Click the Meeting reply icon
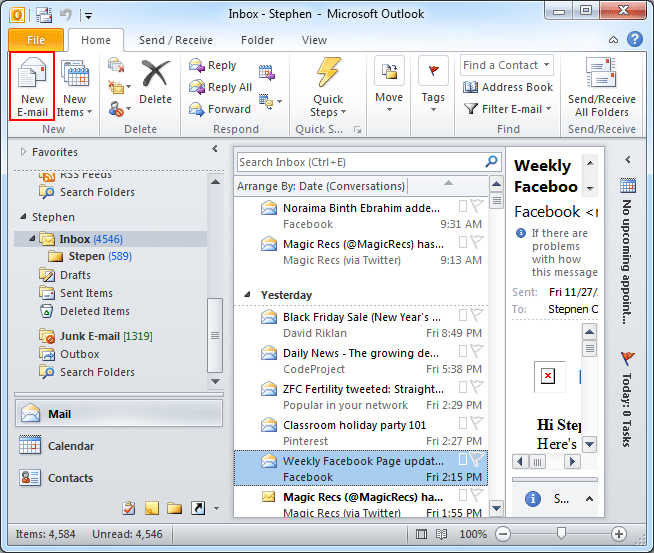 pyautogui.click(x=267, y=73)
